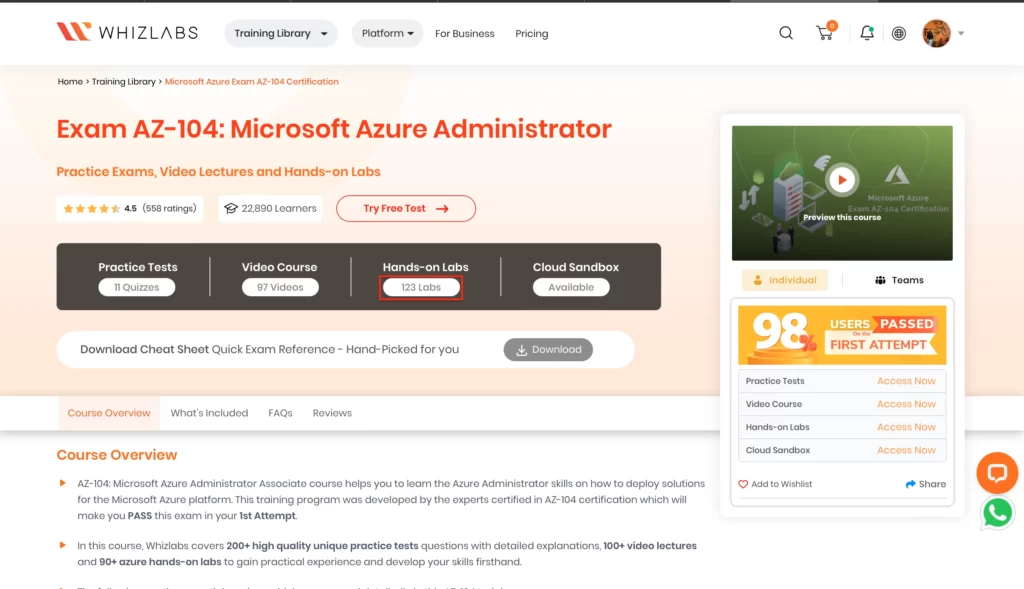
Task: Click the globe language icon
Action: point(899,33)
